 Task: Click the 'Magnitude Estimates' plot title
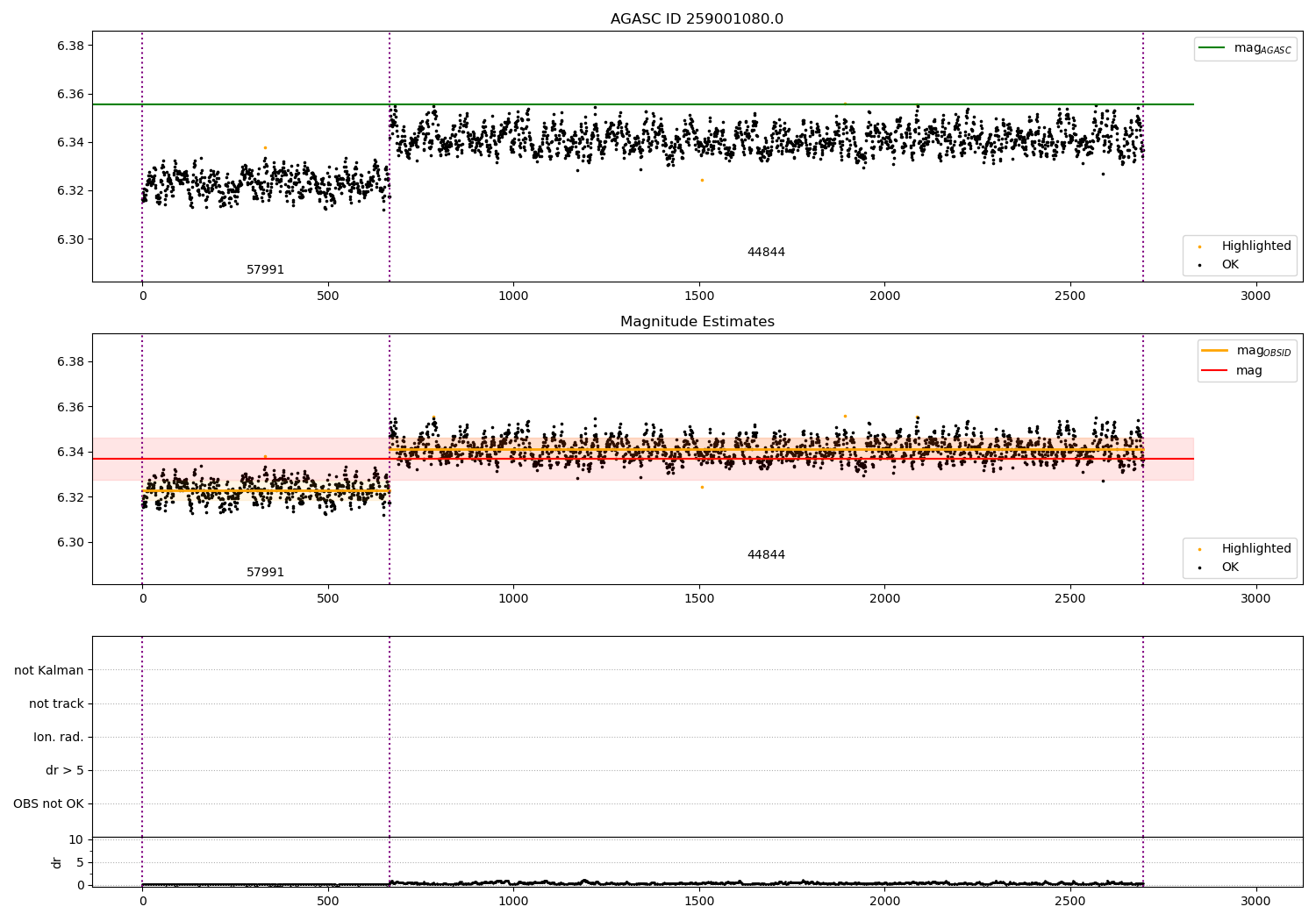(697, 322)
